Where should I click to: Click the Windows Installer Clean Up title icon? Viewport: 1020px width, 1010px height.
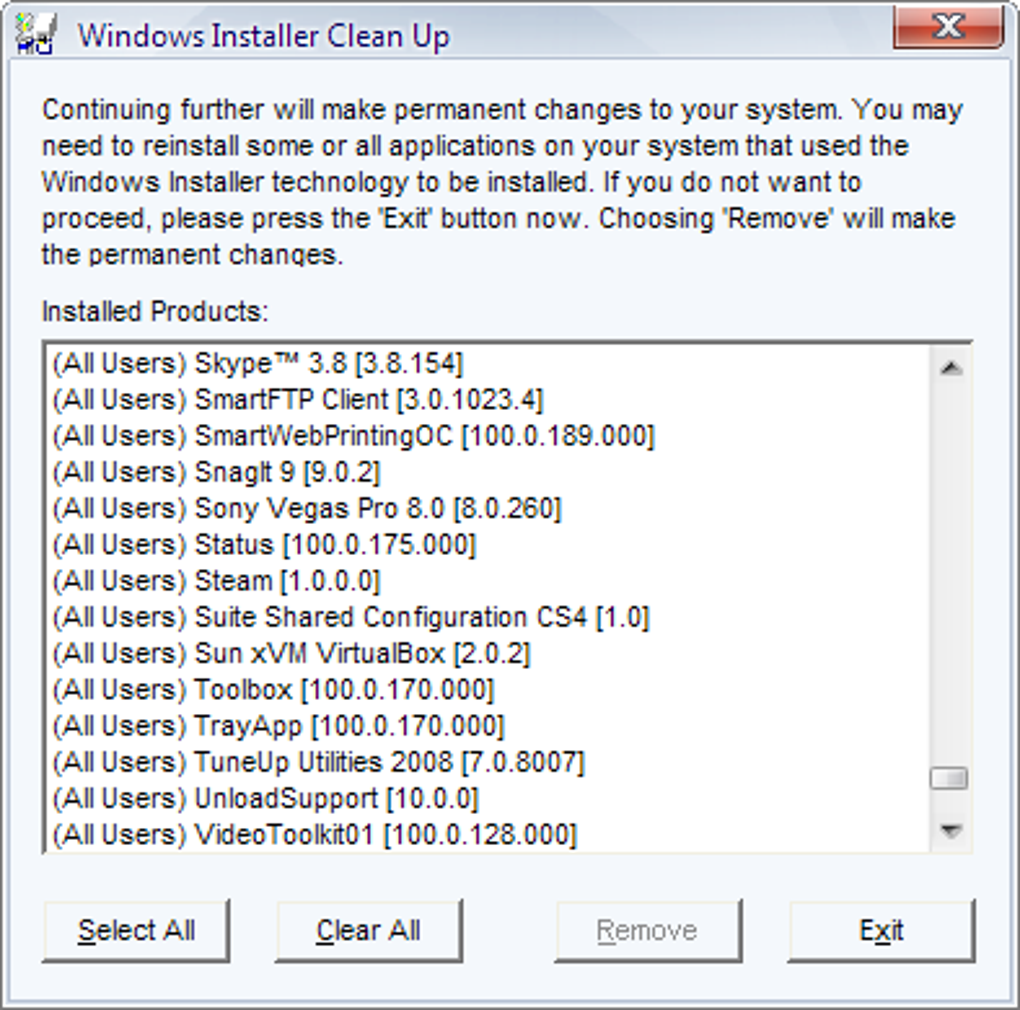pos(36,34)
